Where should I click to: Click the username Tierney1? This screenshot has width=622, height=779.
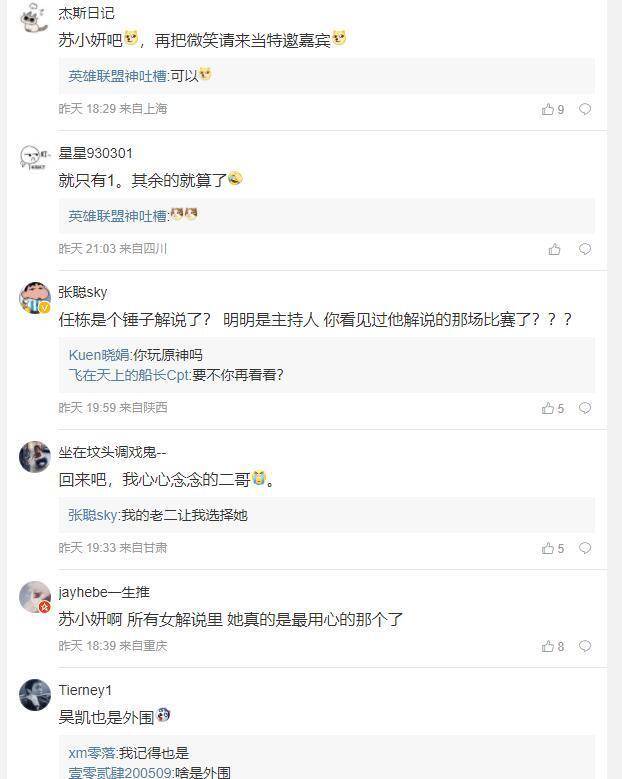[x=85, y=691]
